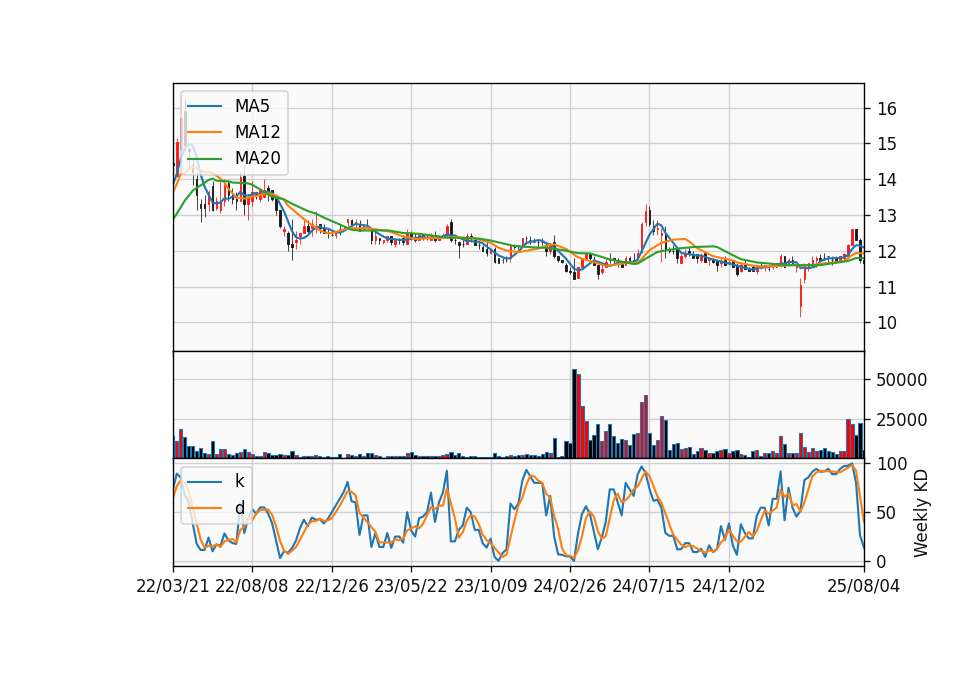The image size is (960, 690).
Task: Click the 22/03/21 date label
Action: pos(173,586)
